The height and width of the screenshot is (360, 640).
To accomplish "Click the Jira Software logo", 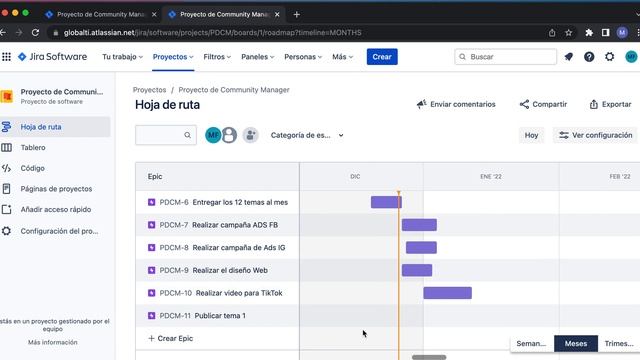I will (x=53, y=57).
